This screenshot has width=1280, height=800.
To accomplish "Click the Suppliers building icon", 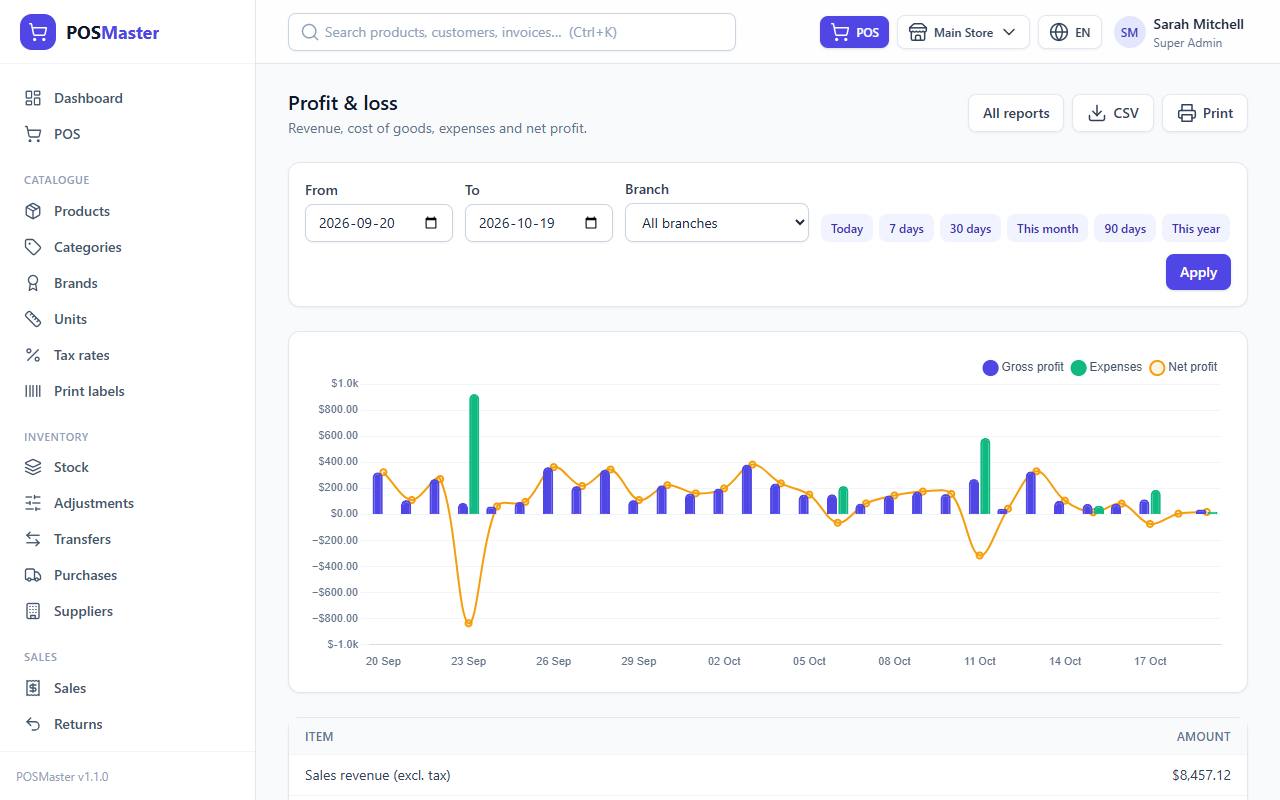I will coord(33,611).
